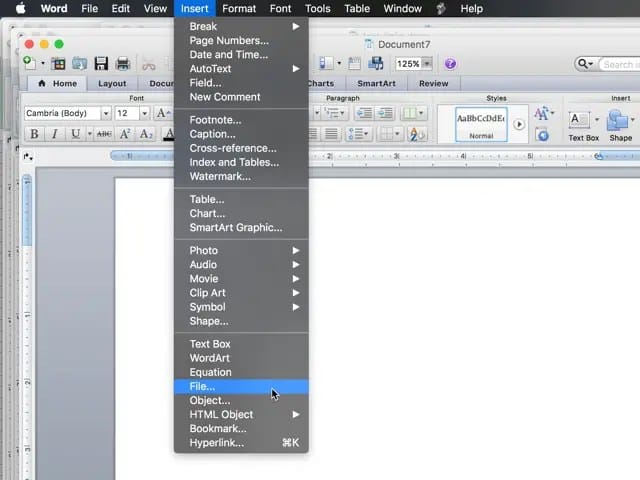
Task: Choose Object... from Insert menu
Action: click(x=241, y=400)
